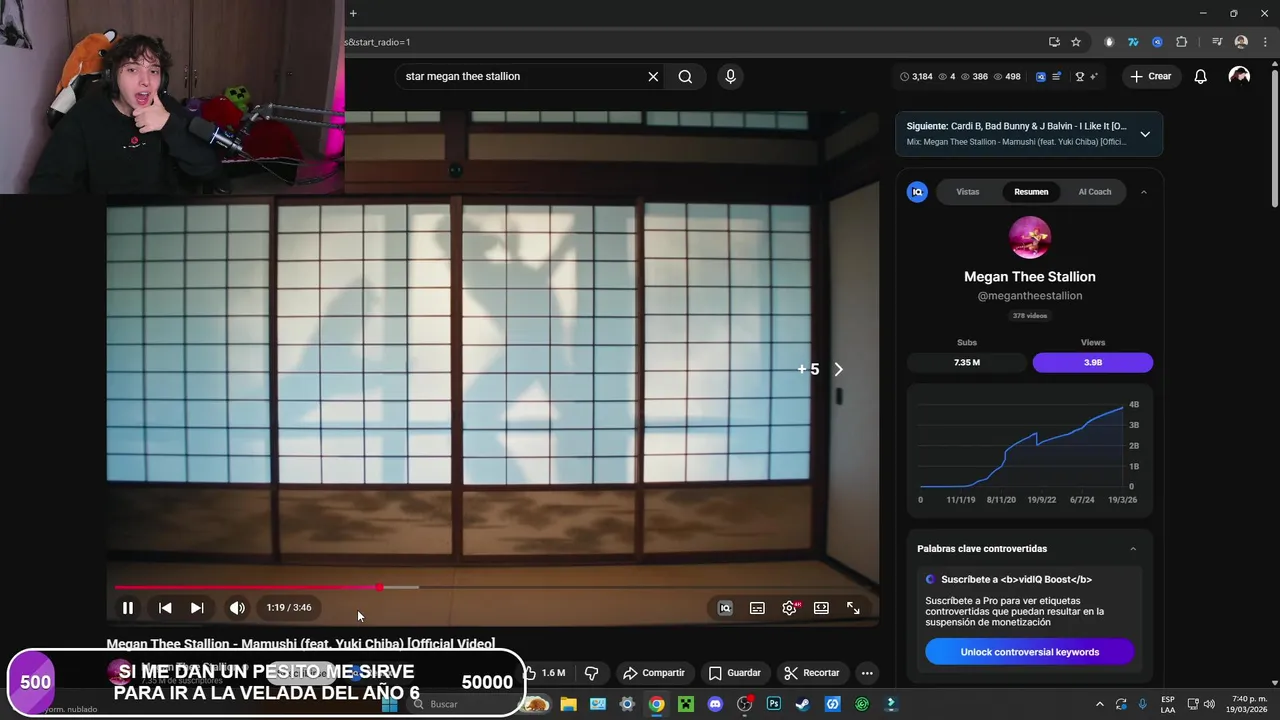Start voice search with microphone

tap(730, 76)
